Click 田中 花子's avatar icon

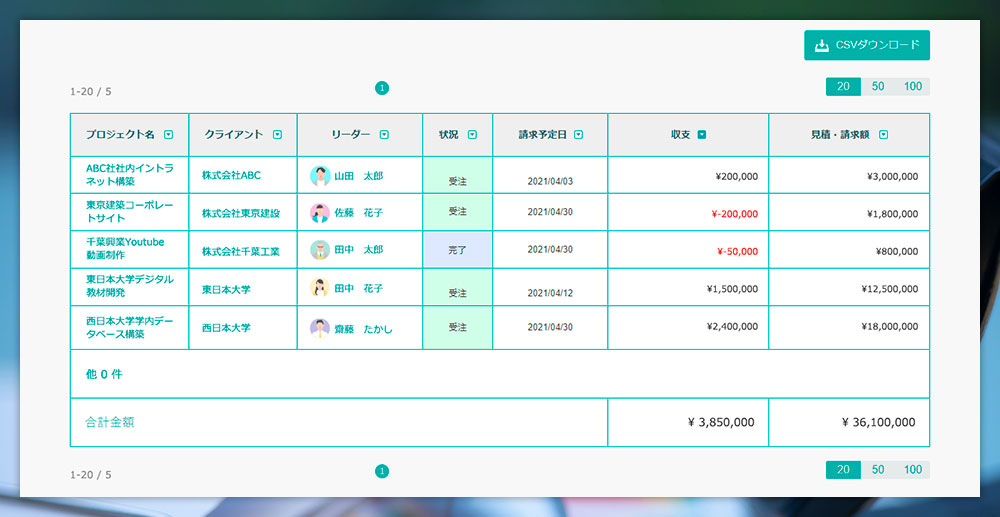coord(320,288)
